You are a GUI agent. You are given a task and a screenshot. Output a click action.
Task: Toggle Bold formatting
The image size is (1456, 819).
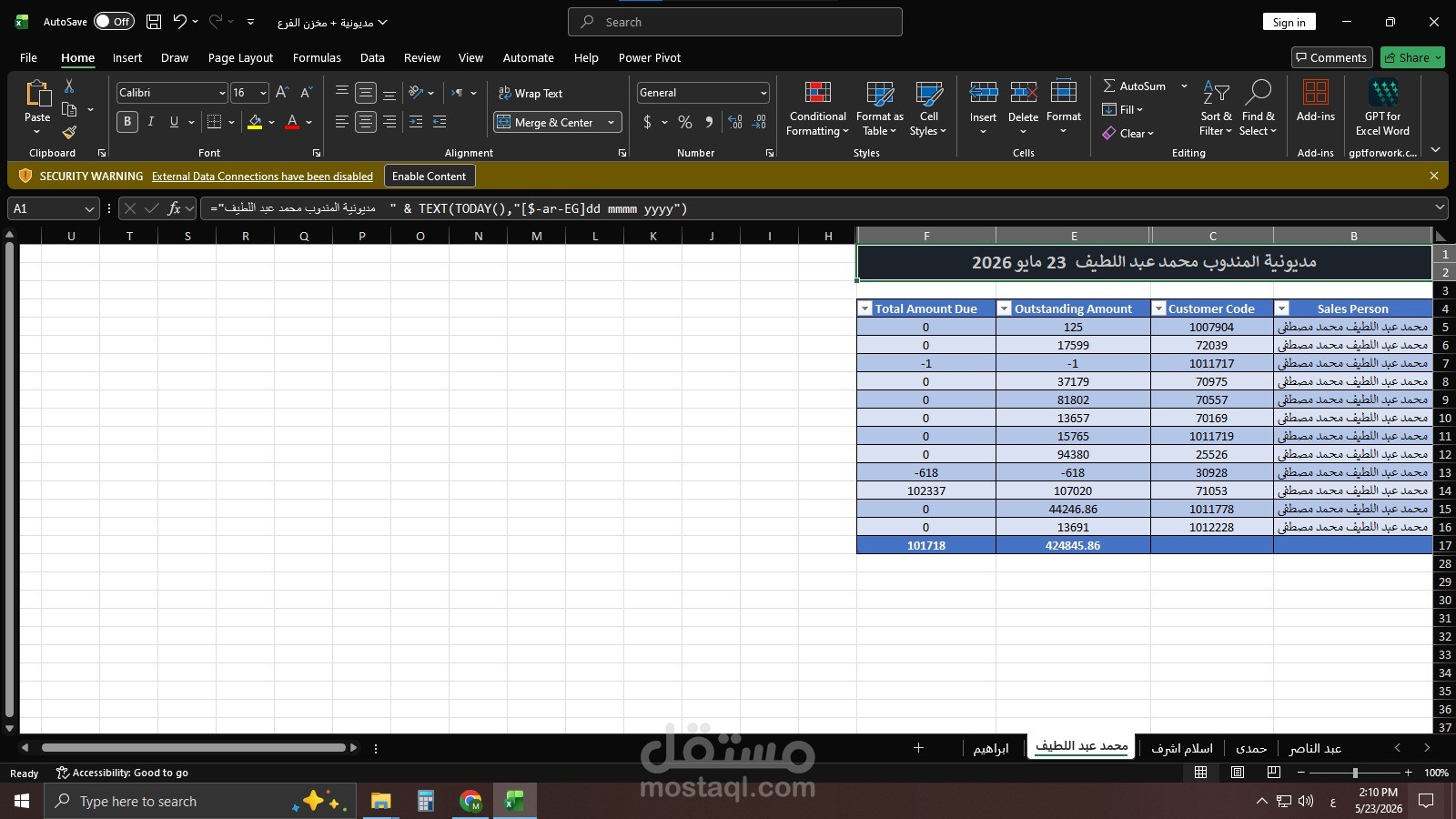pyautogui.click(x=127, y=122)
